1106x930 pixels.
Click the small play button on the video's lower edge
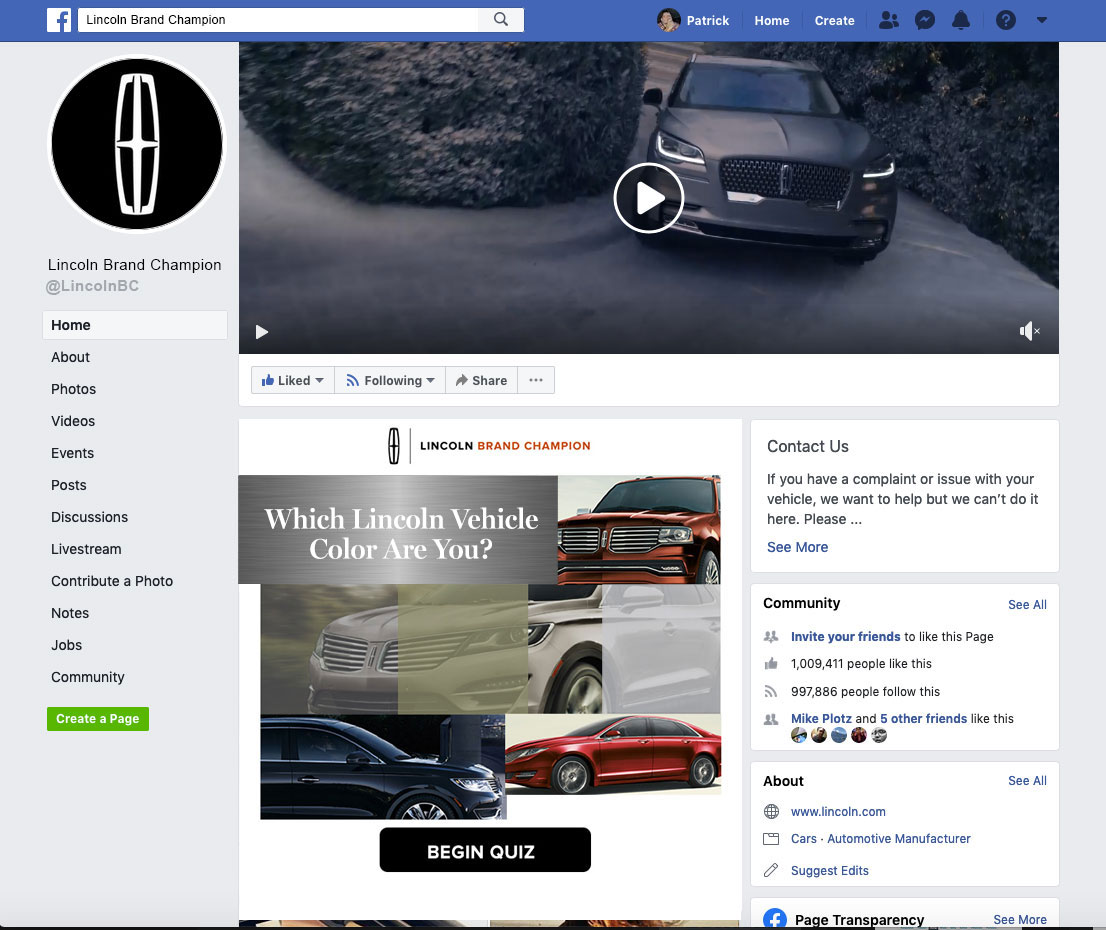coord(262,332)
